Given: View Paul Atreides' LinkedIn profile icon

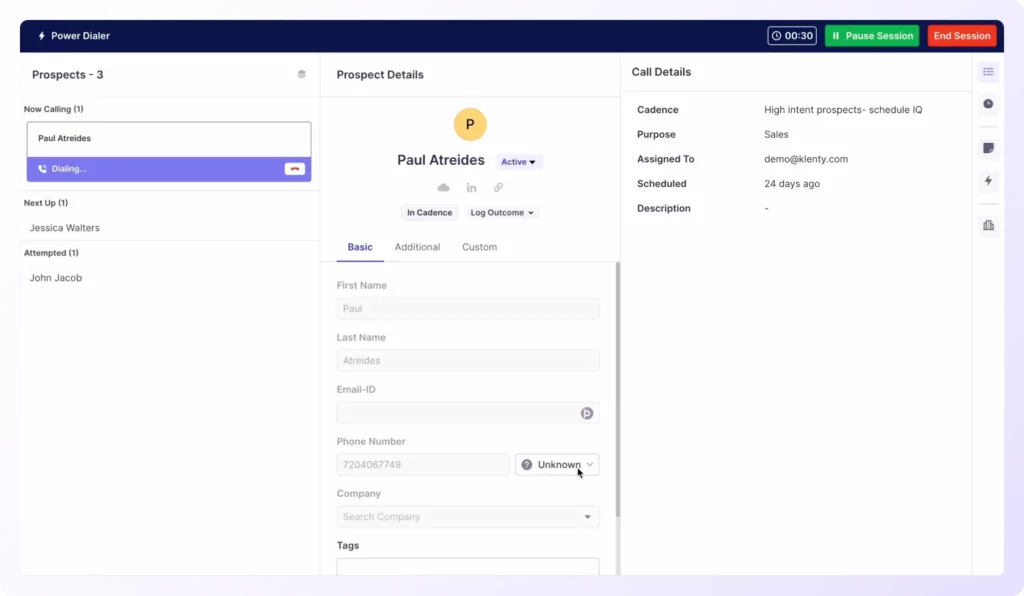Looking at the screenshot, I should (x=471, y=187).
